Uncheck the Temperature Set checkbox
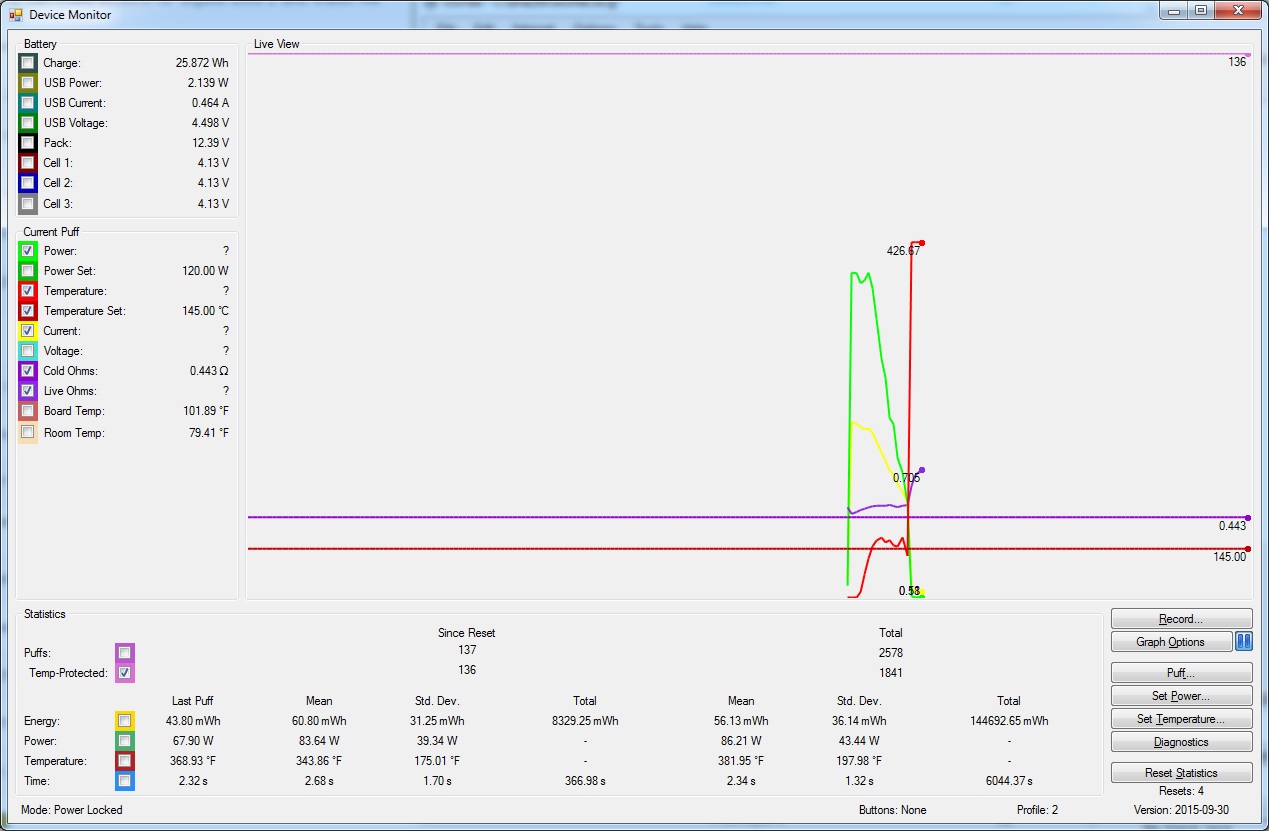Viewport: 1269px width, 831px height. pos(27,311)
